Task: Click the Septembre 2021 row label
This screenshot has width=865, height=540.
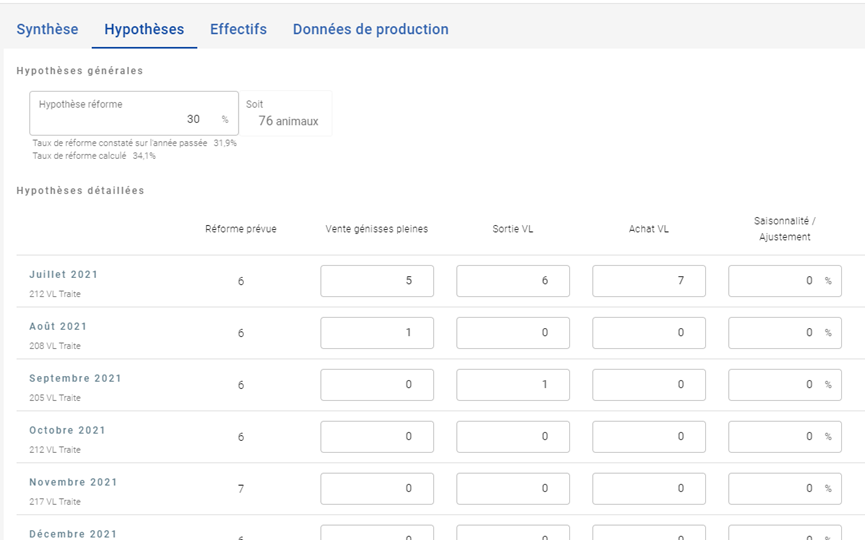Action: 75,378
